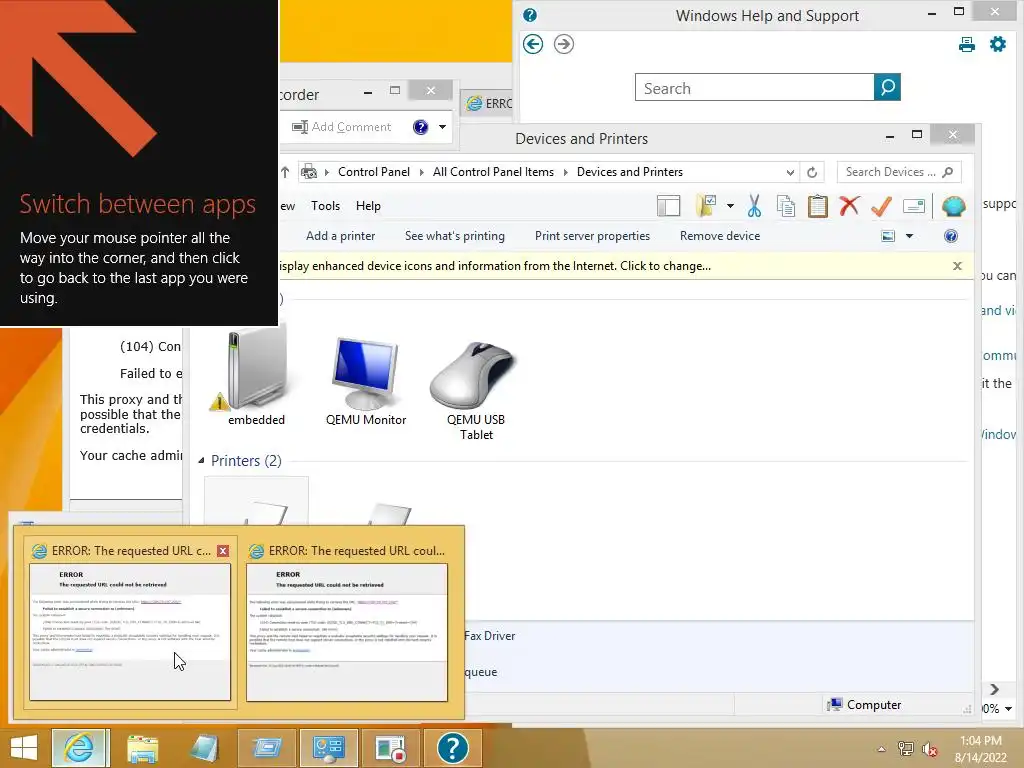Click Add a printer
This screenshot has height=768, width=1024.
click(340, 236)
